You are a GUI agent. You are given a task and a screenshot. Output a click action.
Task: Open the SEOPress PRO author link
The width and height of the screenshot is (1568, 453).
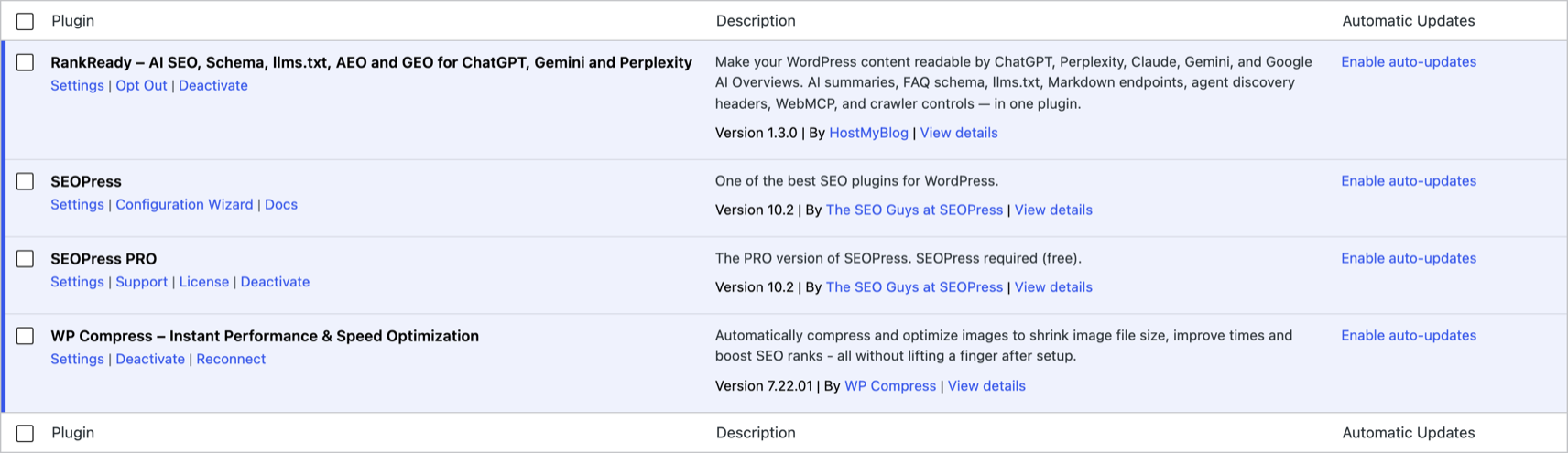(x=914, y=287)
